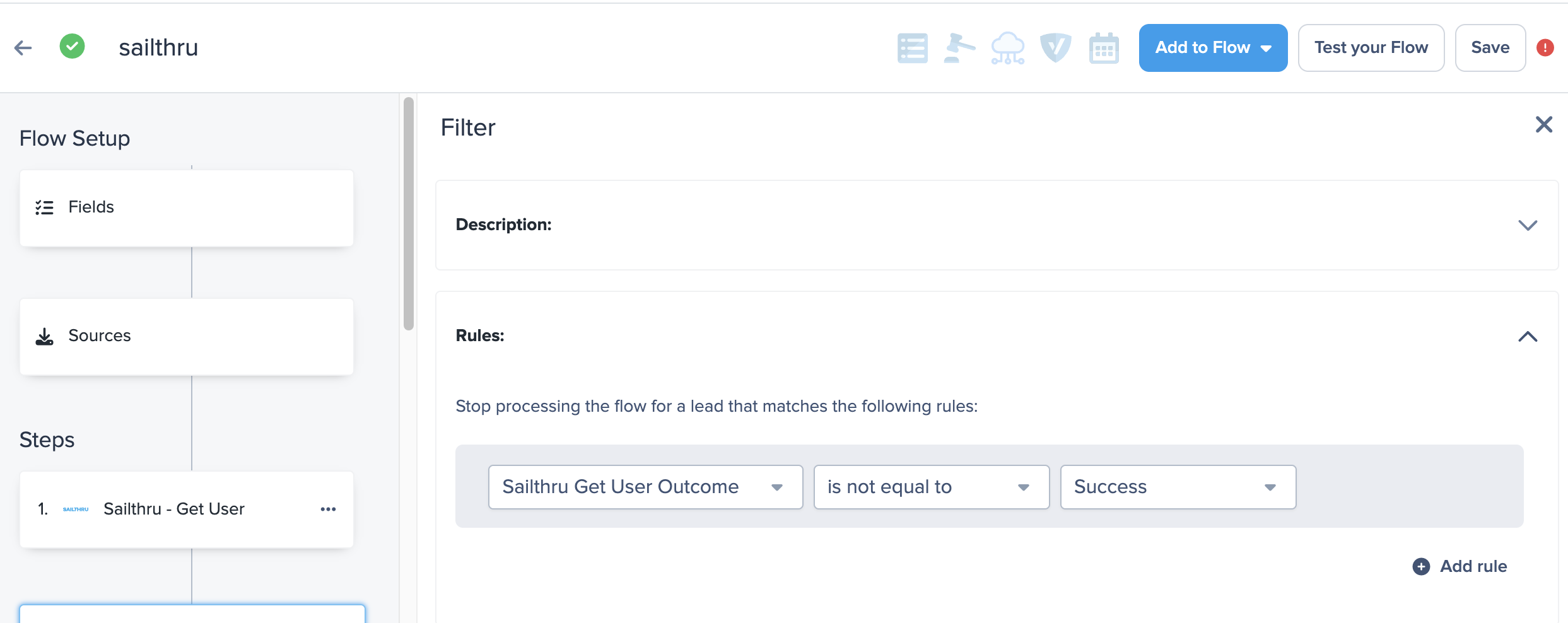
Task: Click the Test your Flow button
Action: click(x=1371, y=48)
